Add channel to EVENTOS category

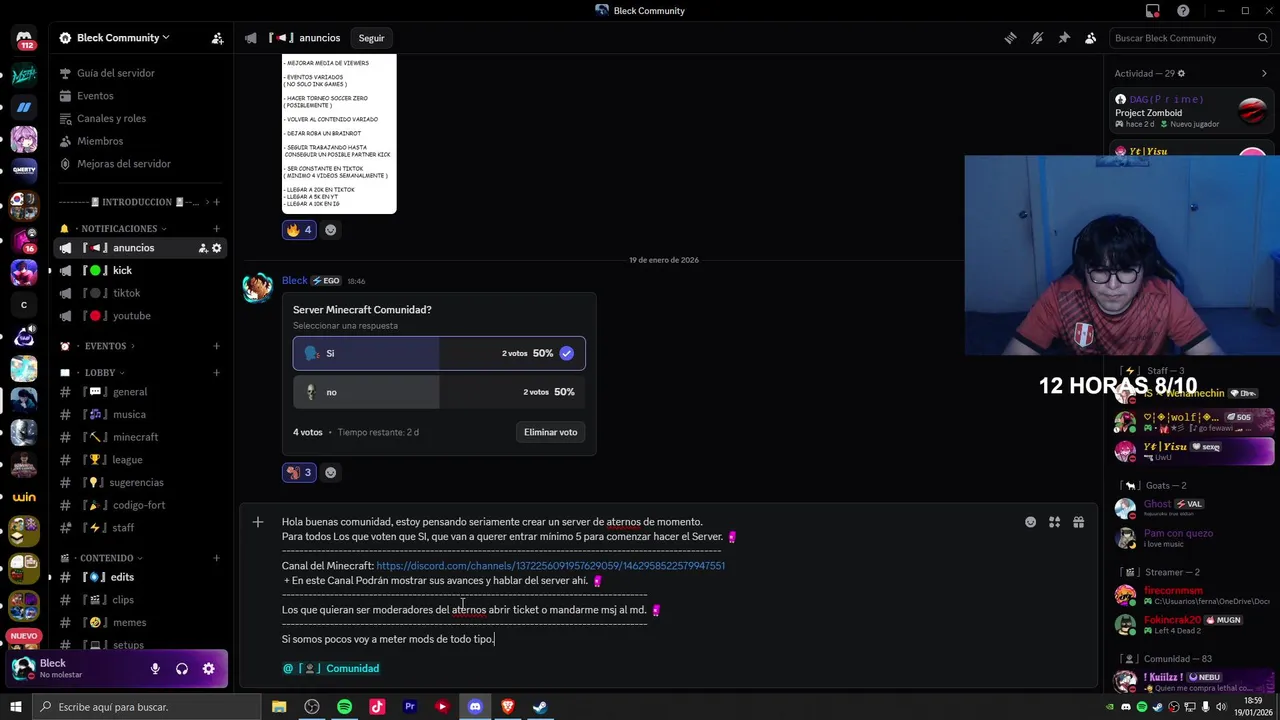click(x=216, y=346)
